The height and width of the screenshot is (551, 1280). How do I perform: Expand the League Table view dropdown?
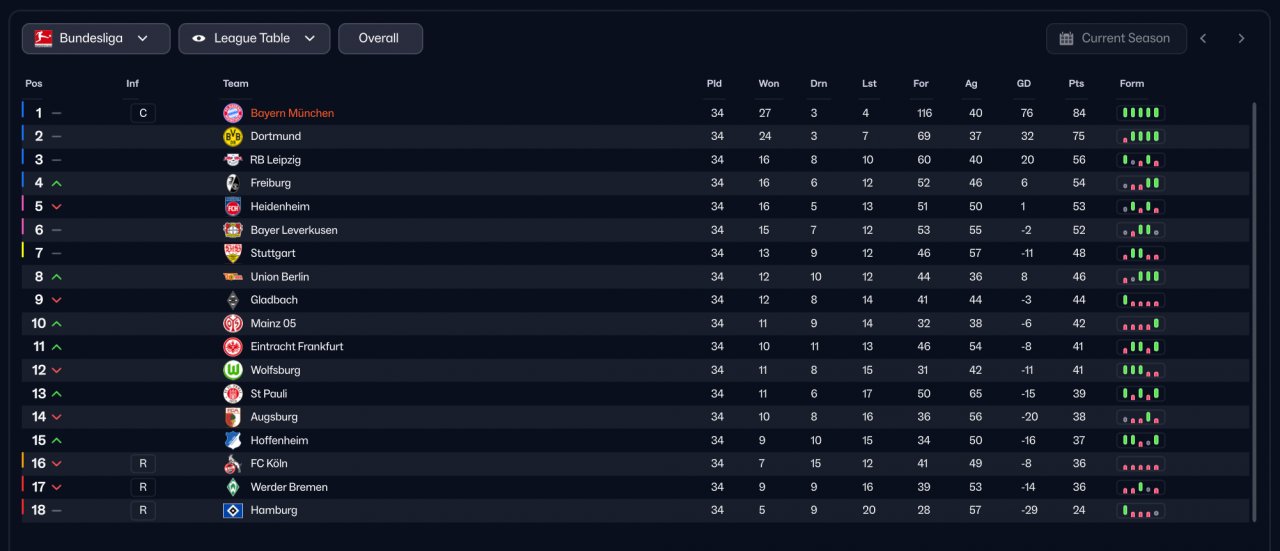pos(254,38)
